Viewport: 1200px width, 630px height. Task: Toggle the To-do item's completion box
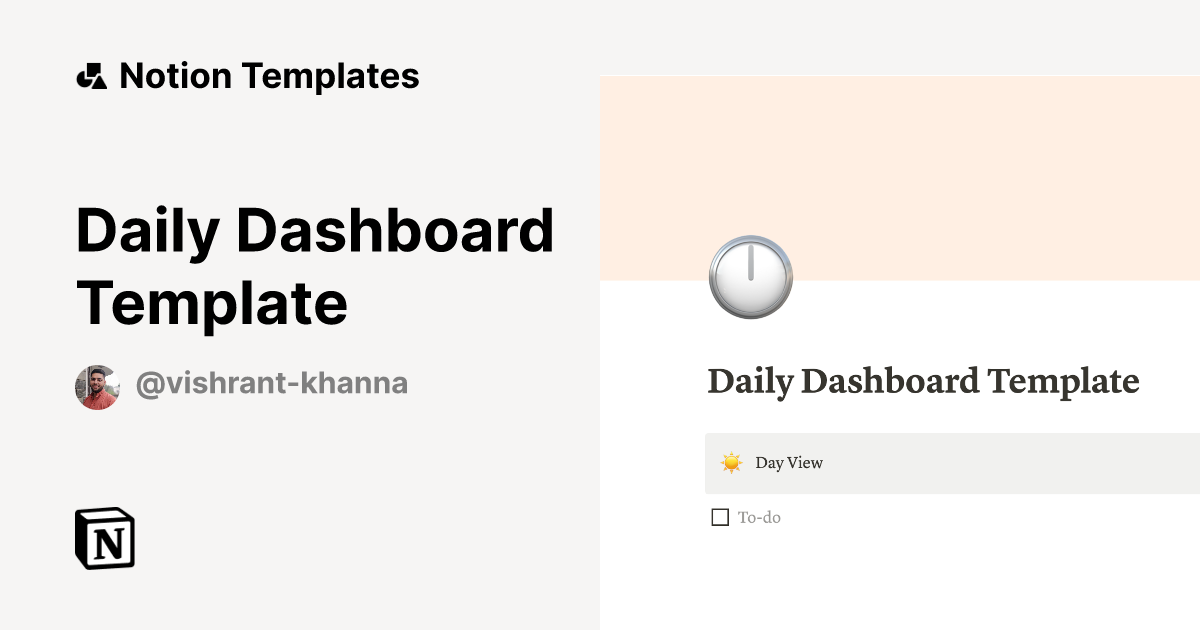tap(718, 517)
